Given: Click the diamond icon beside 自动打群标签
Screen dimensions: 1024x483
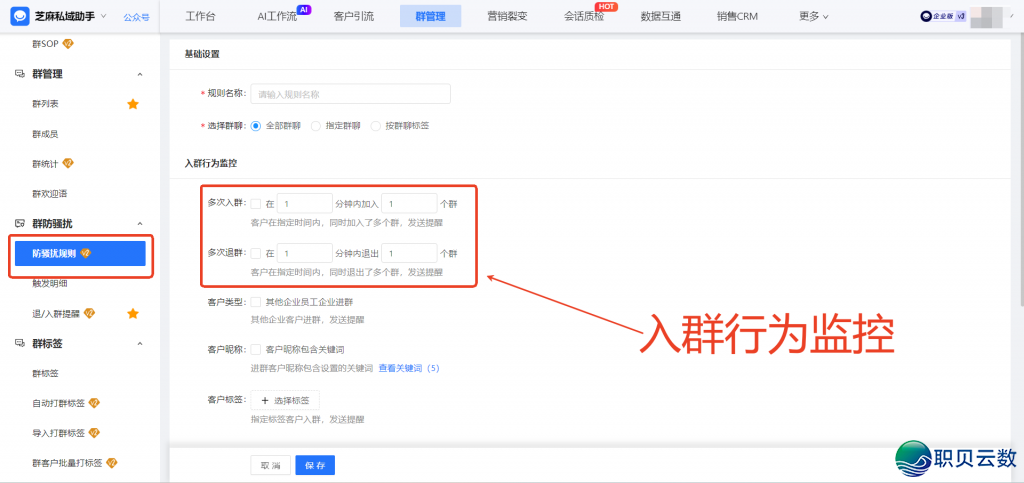Looking at the screenshot, I should [x=95, y=403].
